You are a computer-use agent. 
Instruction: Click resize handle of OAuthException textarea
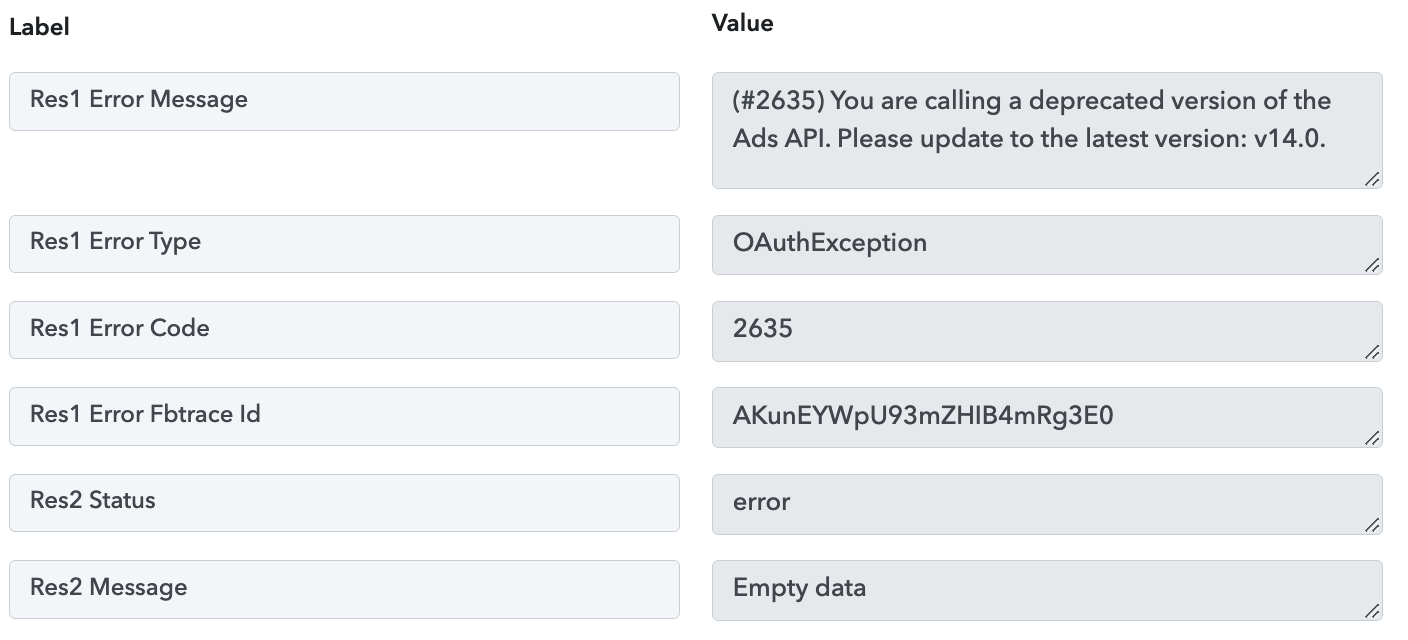pyautogui.click(x=1372, y=265)
